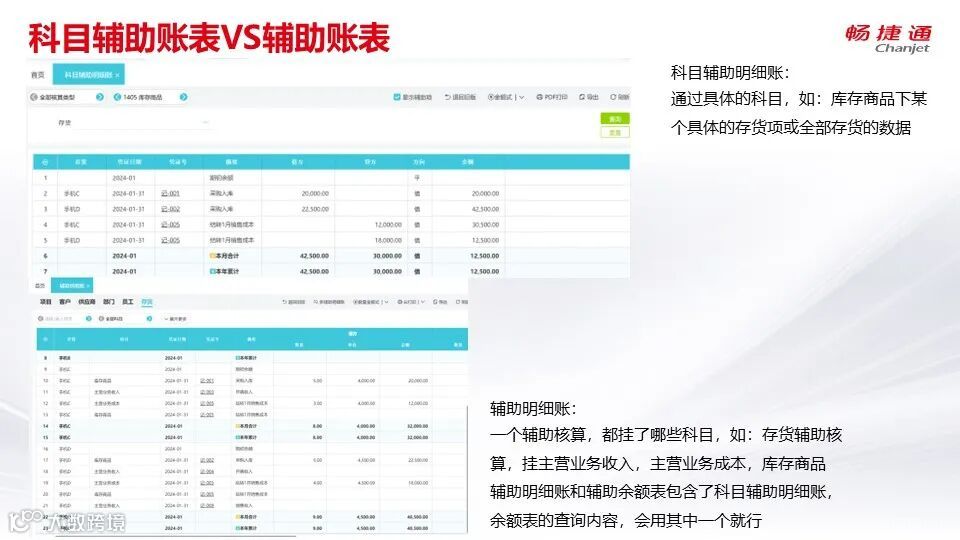
Task: Select the 科目辅助明细账 tab label
Action: point(88,75)
